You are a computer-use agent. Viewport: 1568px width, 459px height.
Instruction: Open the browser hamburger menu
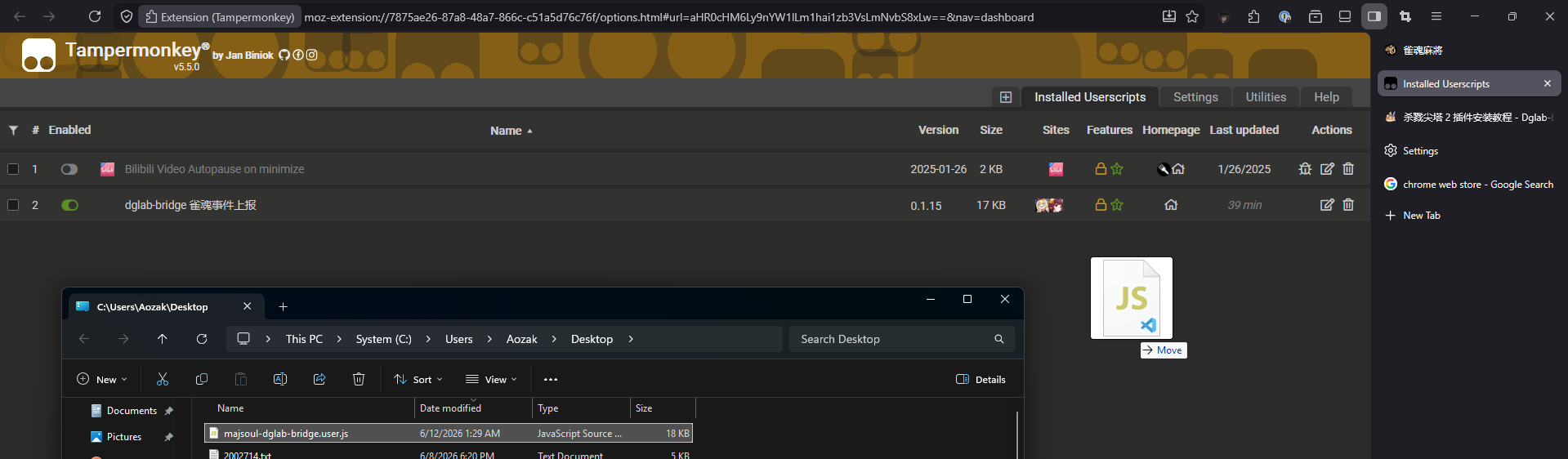[1436, 16]
